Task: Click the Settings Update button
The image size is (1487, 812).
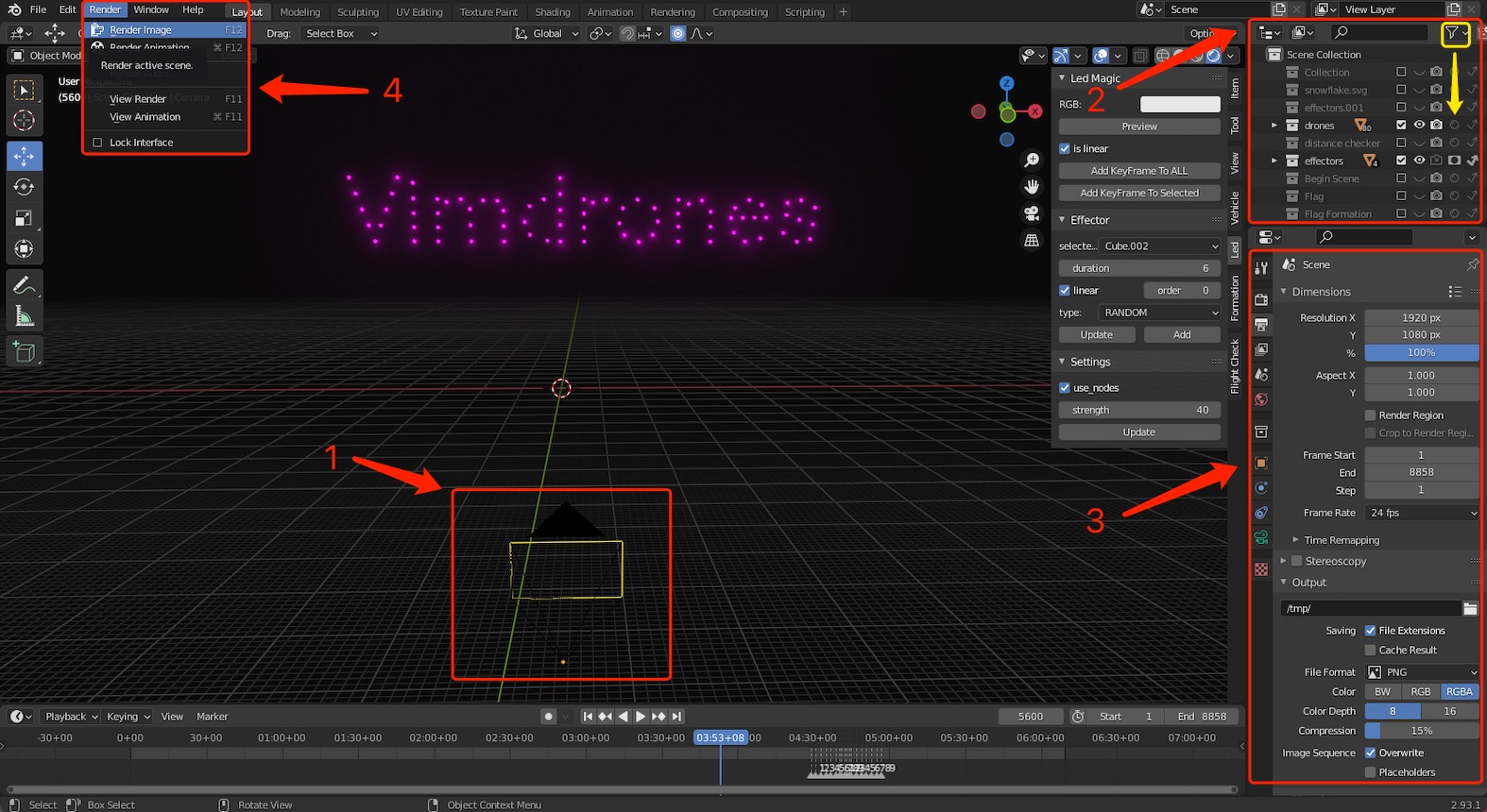Action: [1139, 432]
